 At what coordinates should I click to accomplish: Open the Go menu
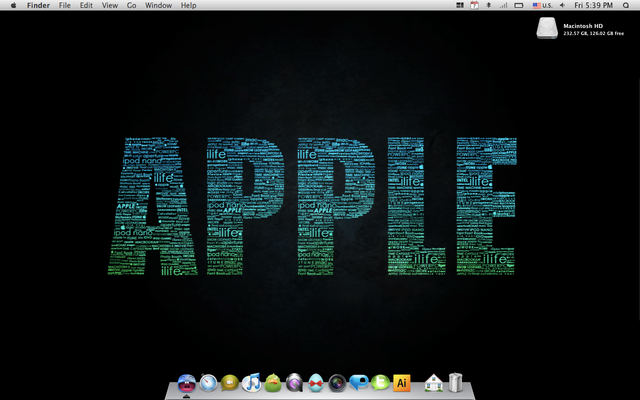tap(132, 6)
